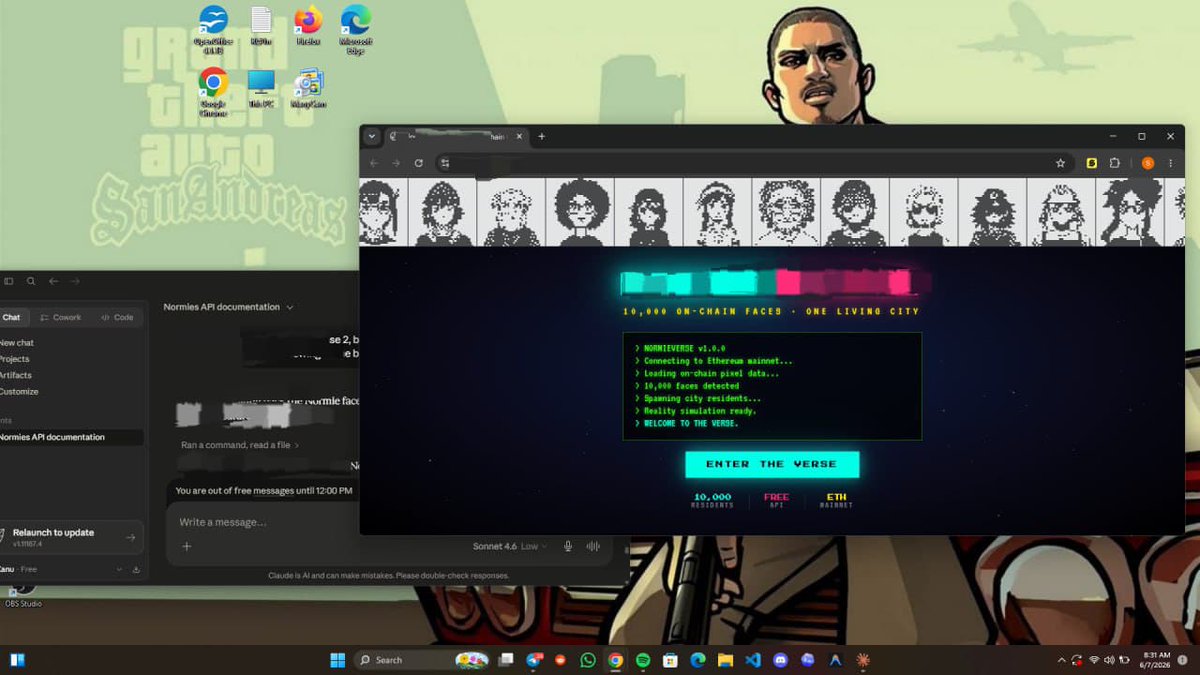Open the Google Chrome desktop shortcut
Viewport: 1200px width, 675px height.
pyautogui.click(x=212, y=90)
